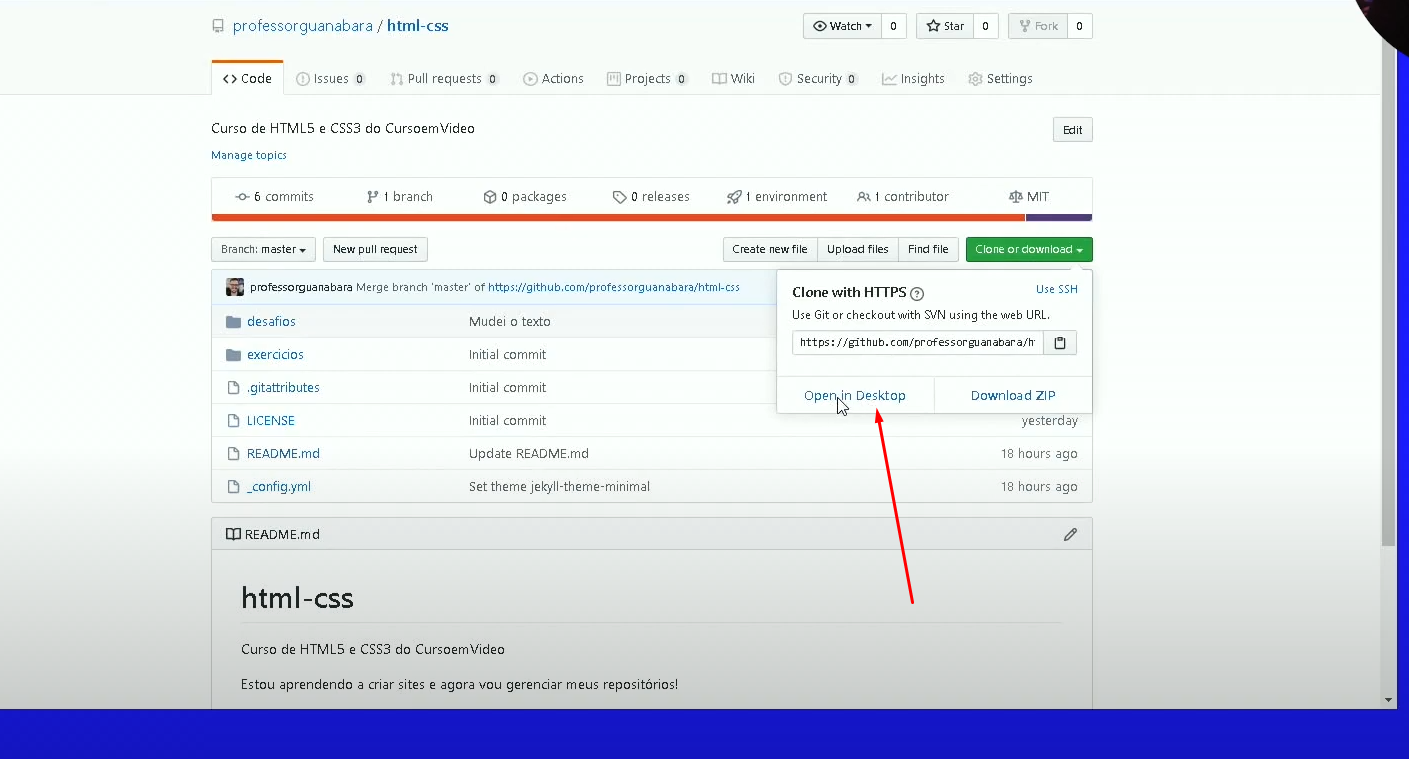Click inside the HTTPS clone URL field
Image resolution: width=1409 pixels, height=759 pixels.
coord(918,343)
